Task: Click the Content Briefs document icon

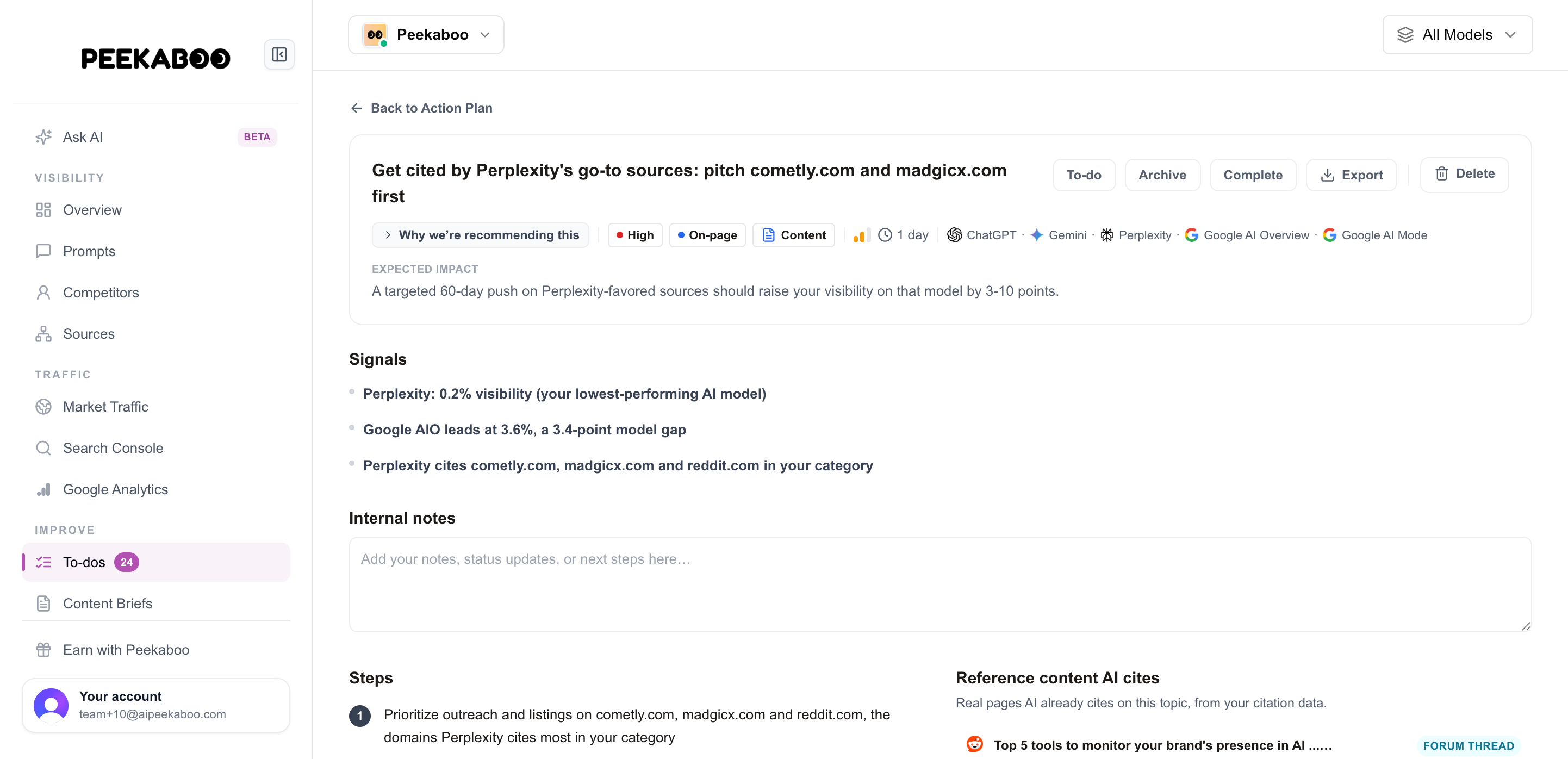Action: point(43,603)
